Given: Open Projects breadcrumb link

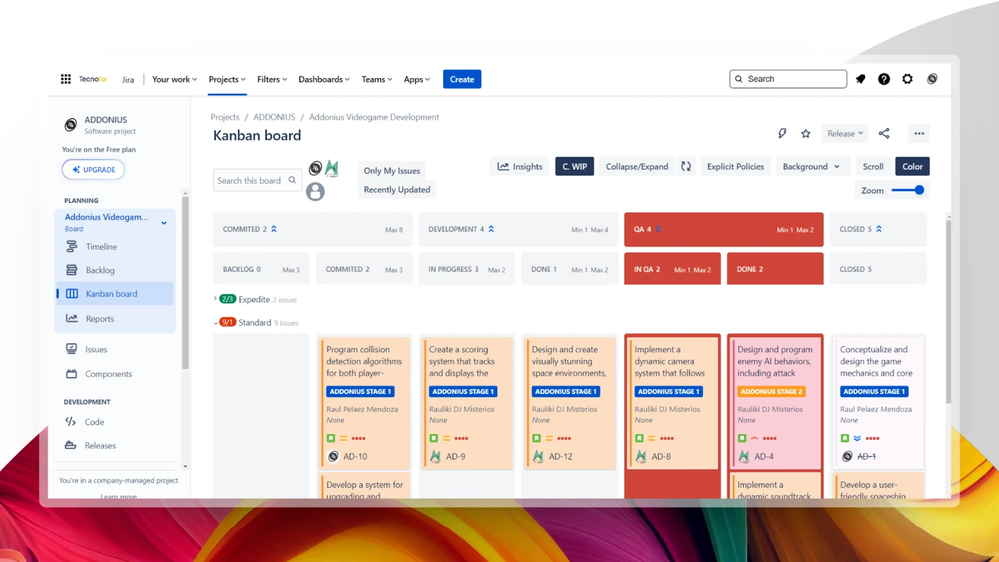Looking at the screenshot, I should click(x=225, y=117).
